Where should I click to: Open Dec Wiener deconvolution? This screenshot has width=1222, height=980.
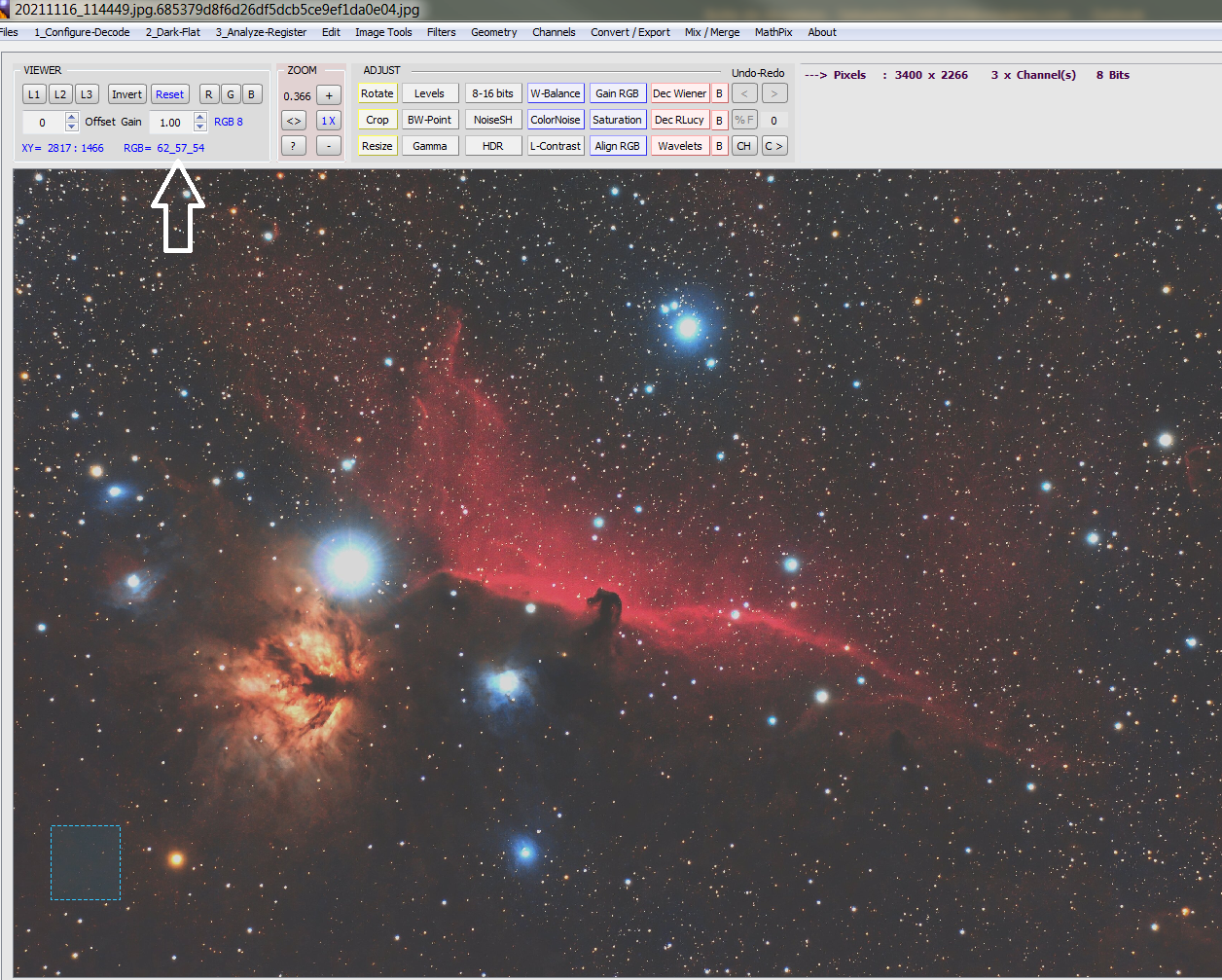click(680, 93)
